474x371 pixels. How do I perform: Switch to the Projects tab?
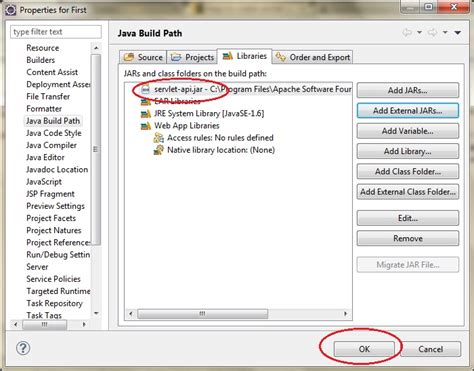[x=192, y=57]
